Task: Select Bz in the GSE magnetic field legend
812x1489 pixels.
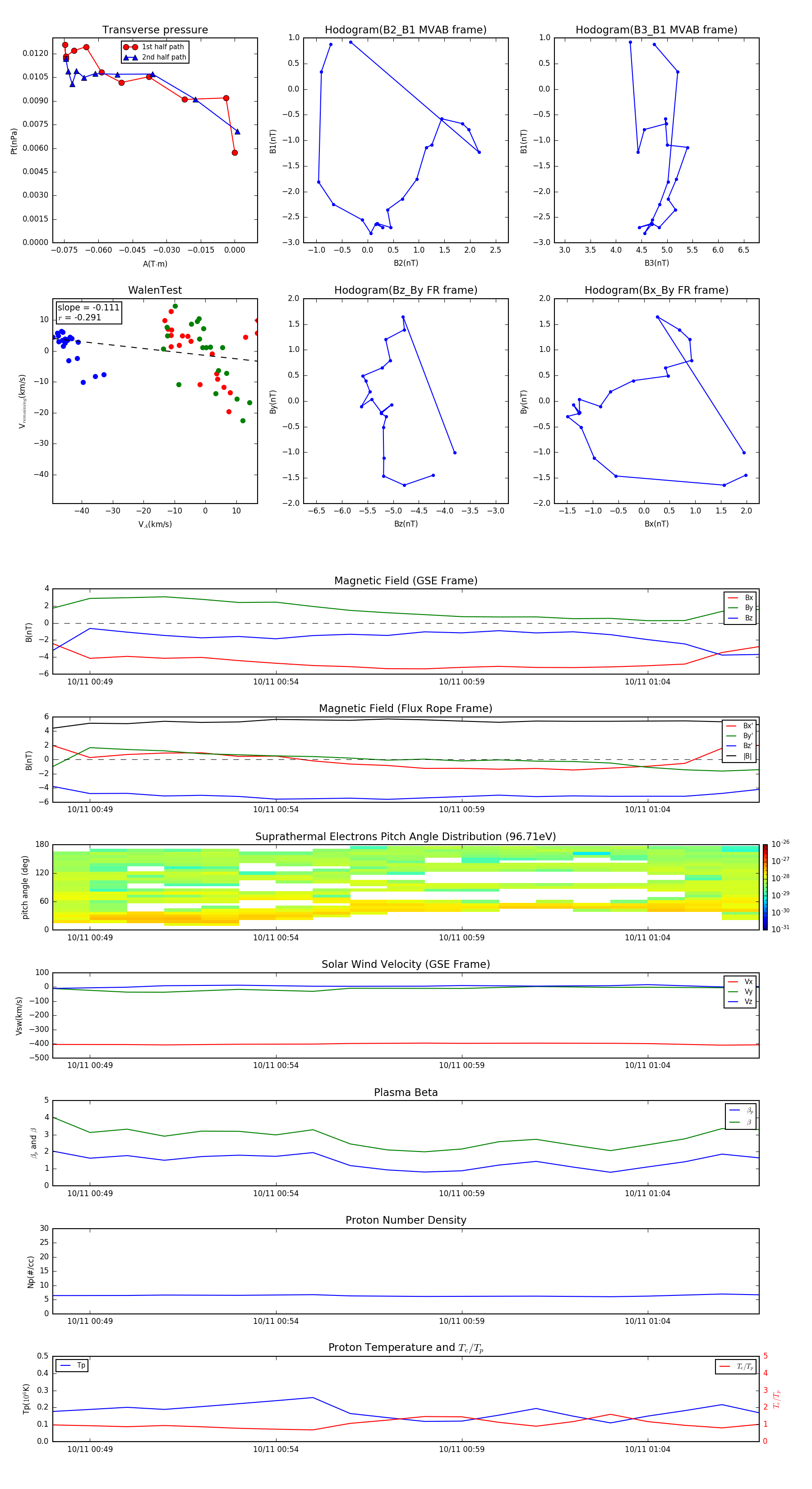Action: (x=740, y=618)
